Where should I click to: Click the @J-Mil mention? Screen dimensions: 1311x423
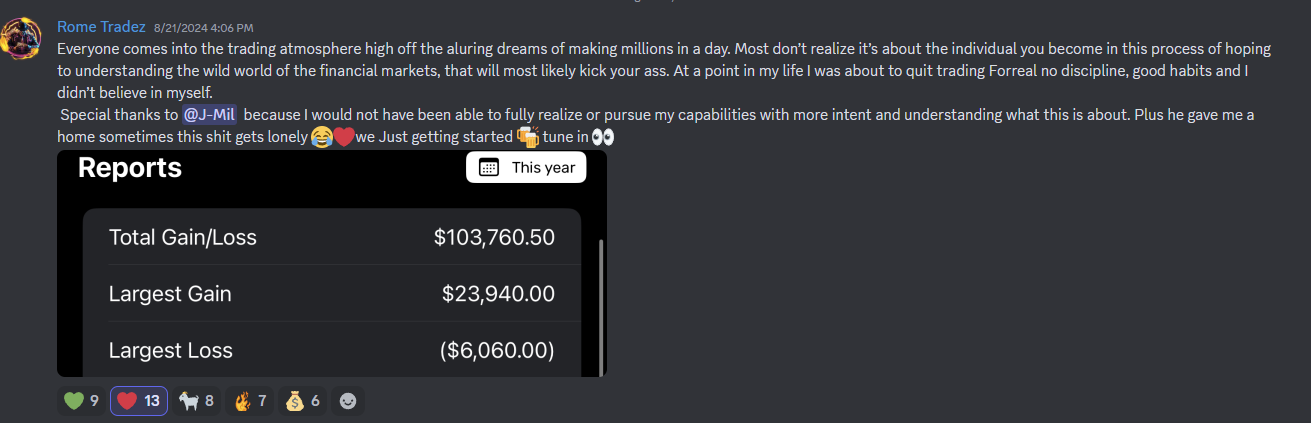[x=209, y=115]
